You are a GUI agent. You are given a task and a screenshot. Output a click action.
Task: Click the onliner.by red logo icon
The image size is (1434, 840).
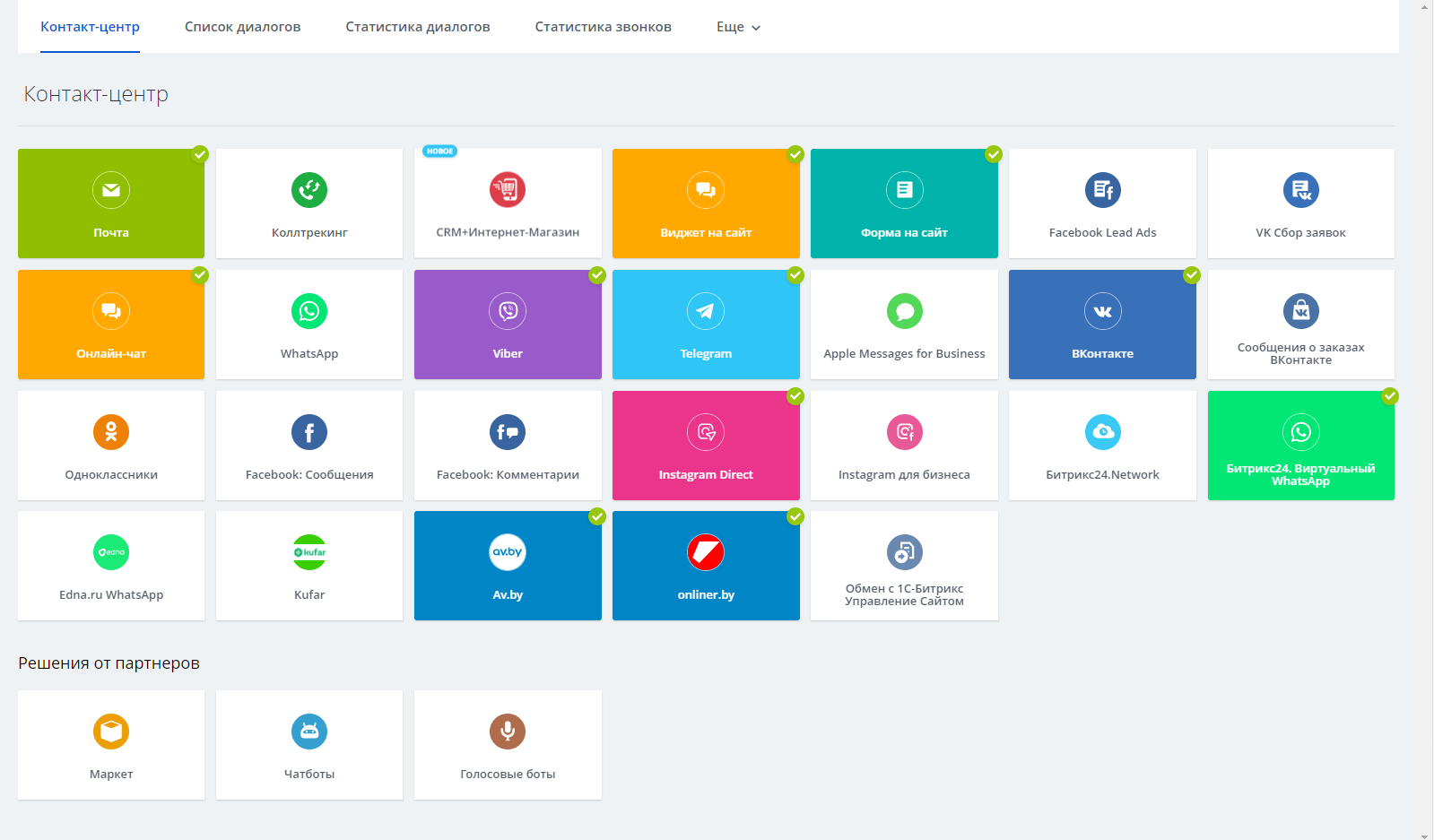coord(706,552)
